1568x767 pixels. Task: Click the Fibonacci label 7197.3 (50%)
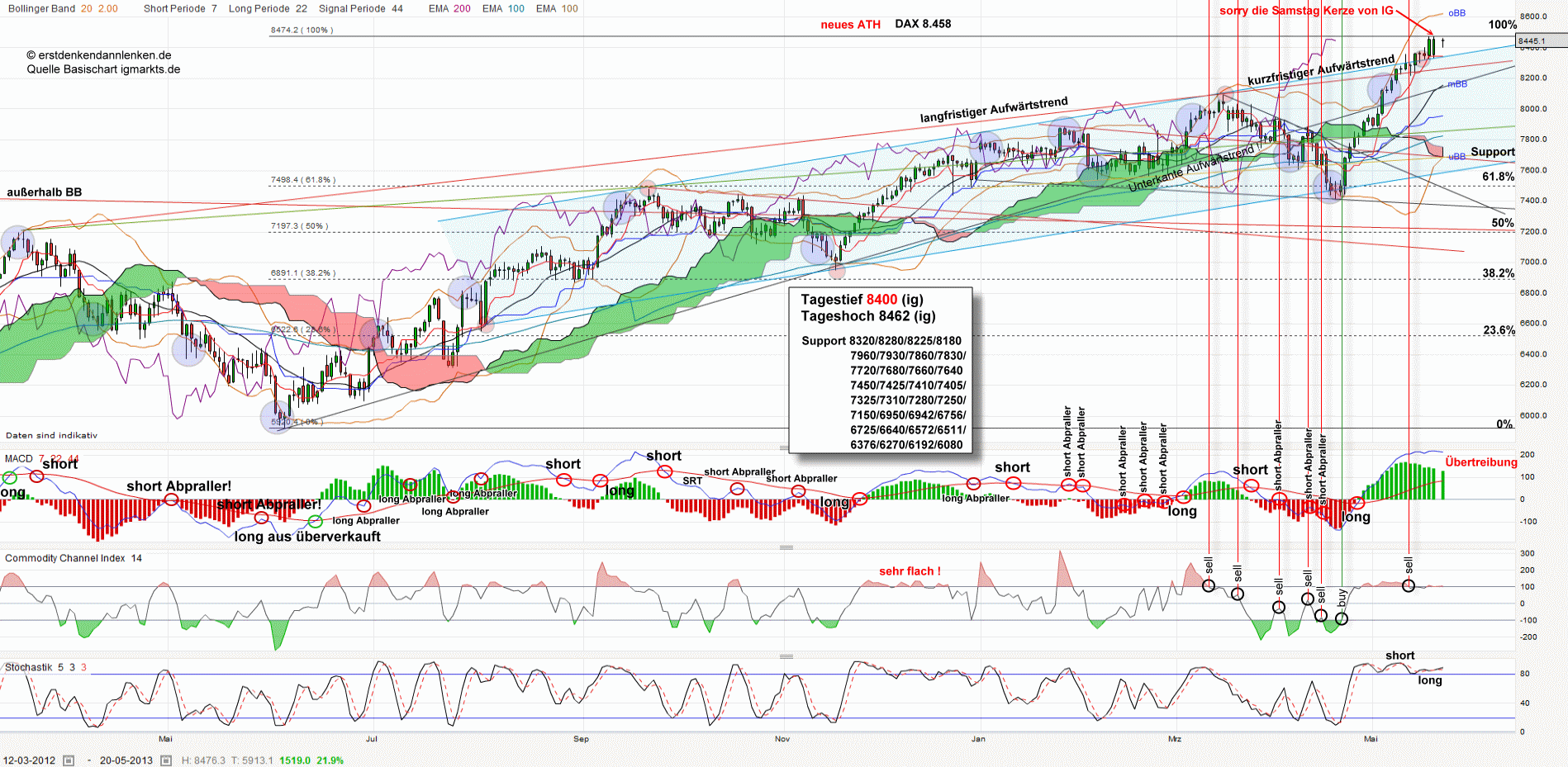pos(299,225)
